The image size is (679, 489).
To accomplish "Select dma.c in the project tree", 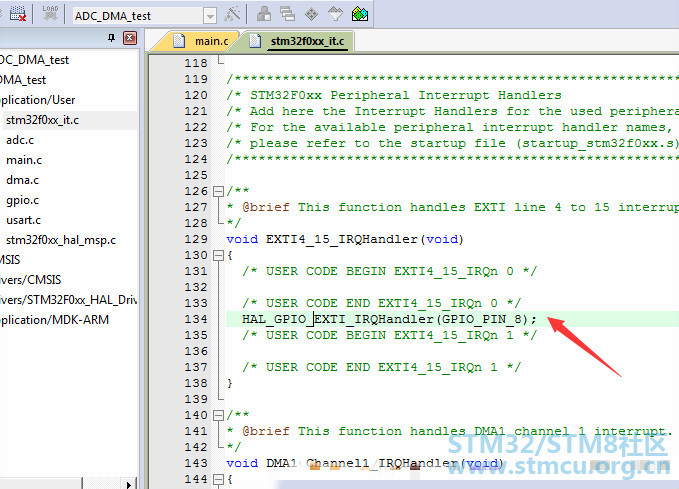I will (23, 180).
